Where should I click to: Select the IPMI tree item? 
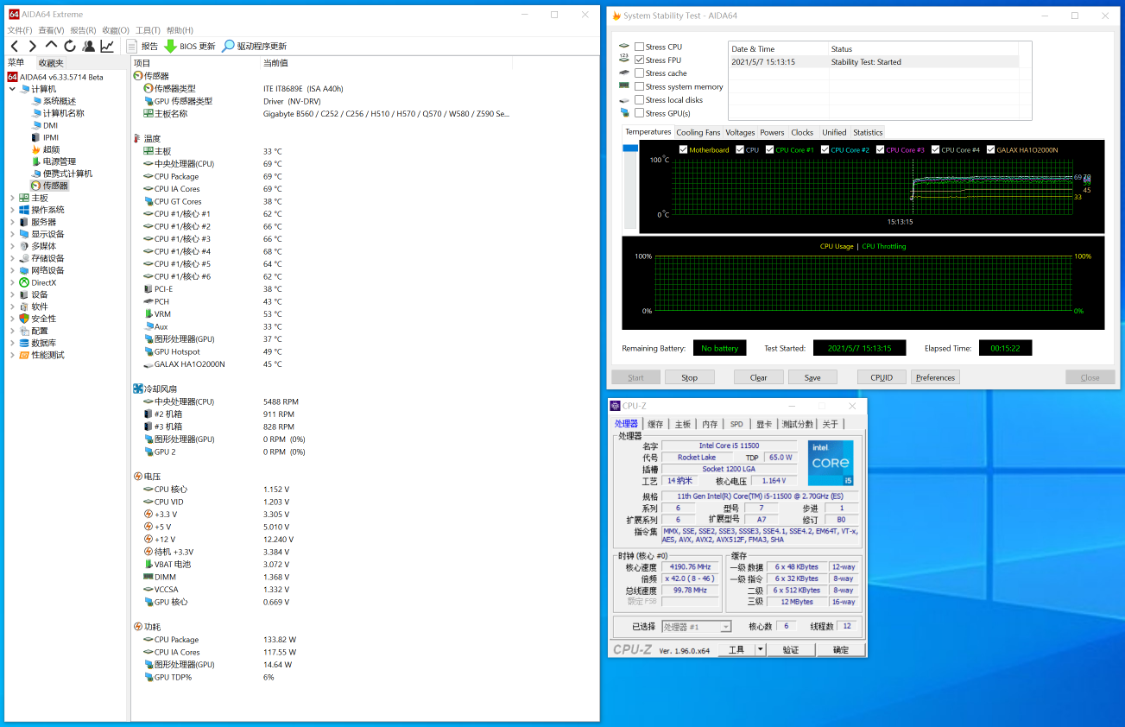click(45, 137)
